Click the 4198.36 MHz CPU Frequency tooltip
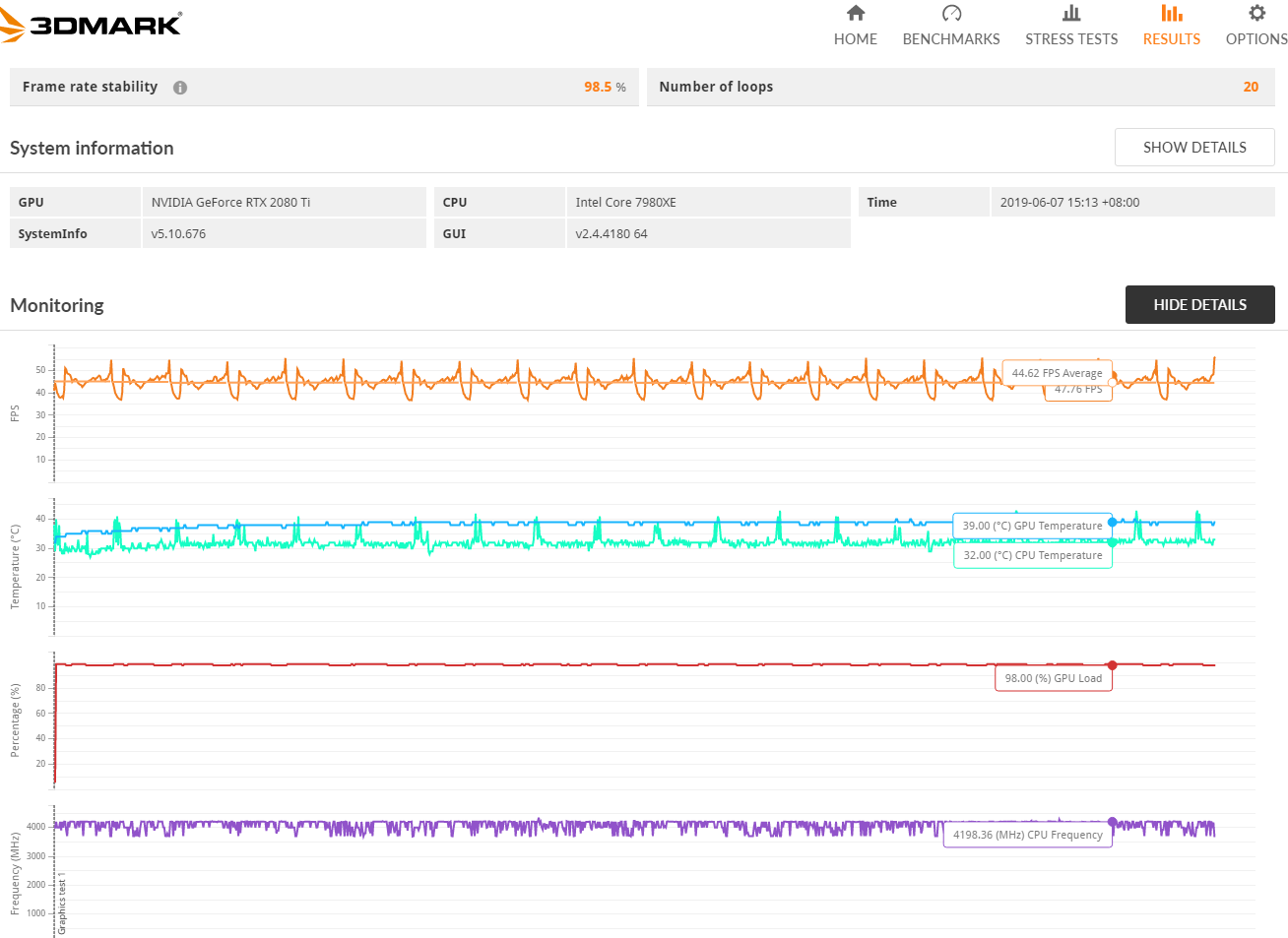This screenshot has width=1288, height=938. point(1028,835)
